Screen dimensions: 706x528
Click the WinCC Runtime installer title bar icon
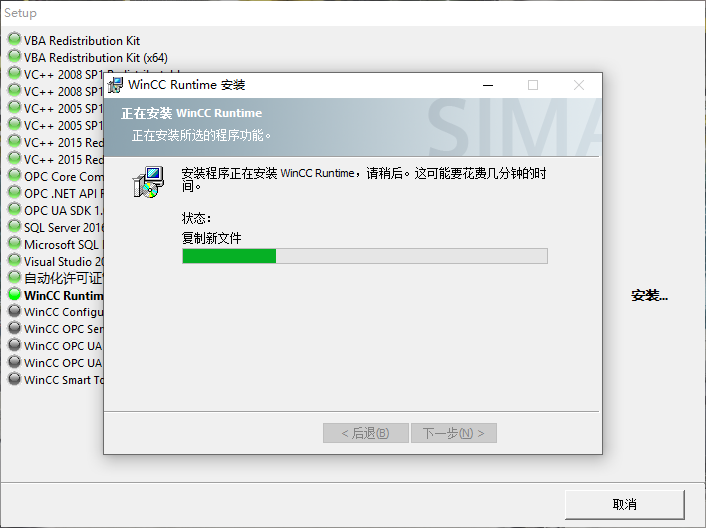tap(115, 85)
